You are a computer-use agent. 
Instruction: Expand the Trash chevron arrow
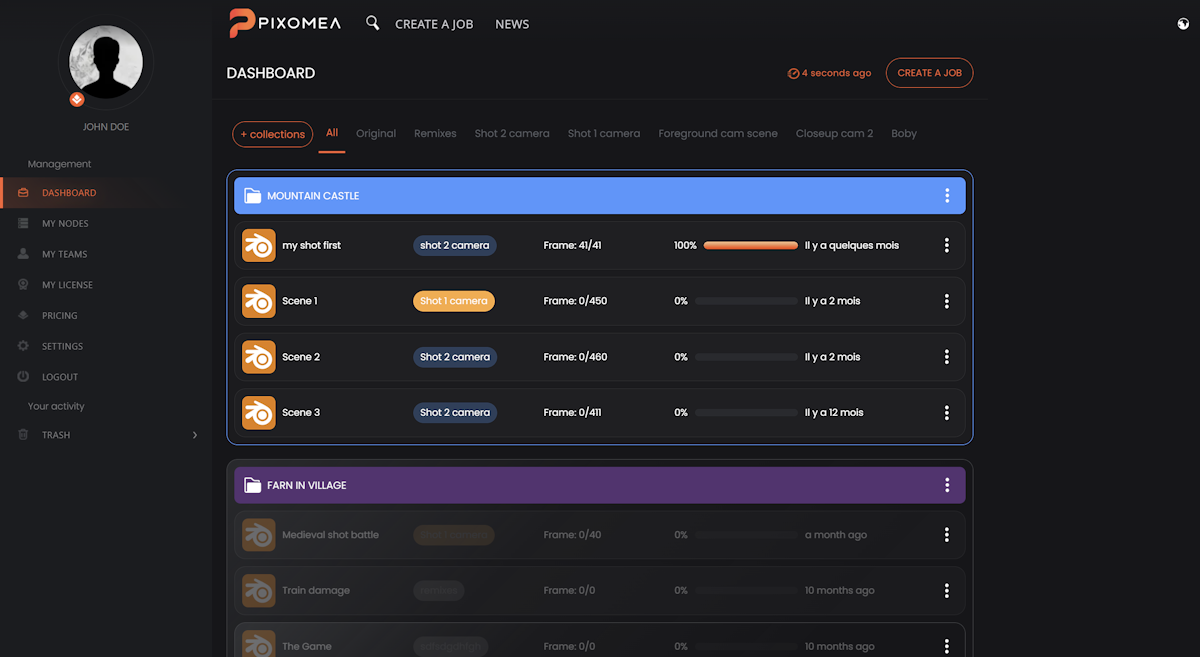pos(195,435)
